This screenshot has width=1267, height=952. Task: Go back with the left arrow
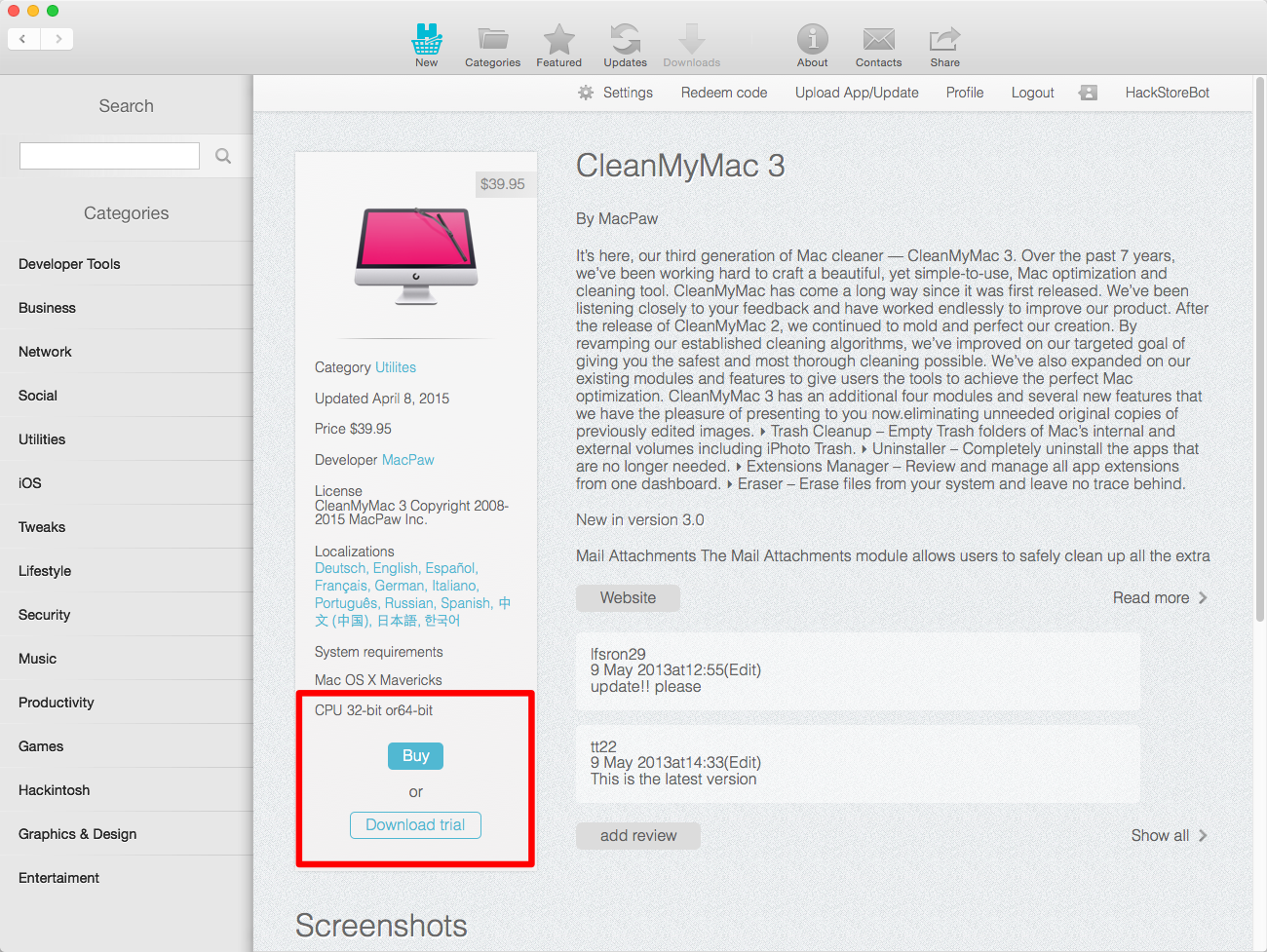pos(23,39)
